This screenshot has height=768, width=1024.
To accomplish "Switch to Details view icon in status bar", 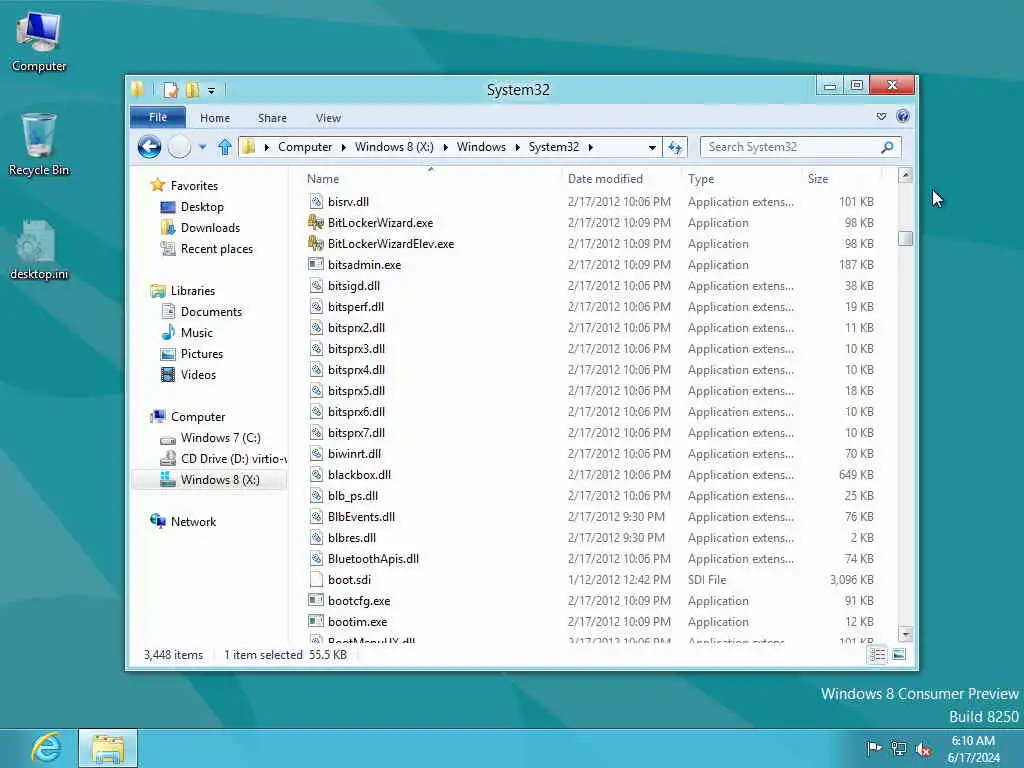I will 878,654.
